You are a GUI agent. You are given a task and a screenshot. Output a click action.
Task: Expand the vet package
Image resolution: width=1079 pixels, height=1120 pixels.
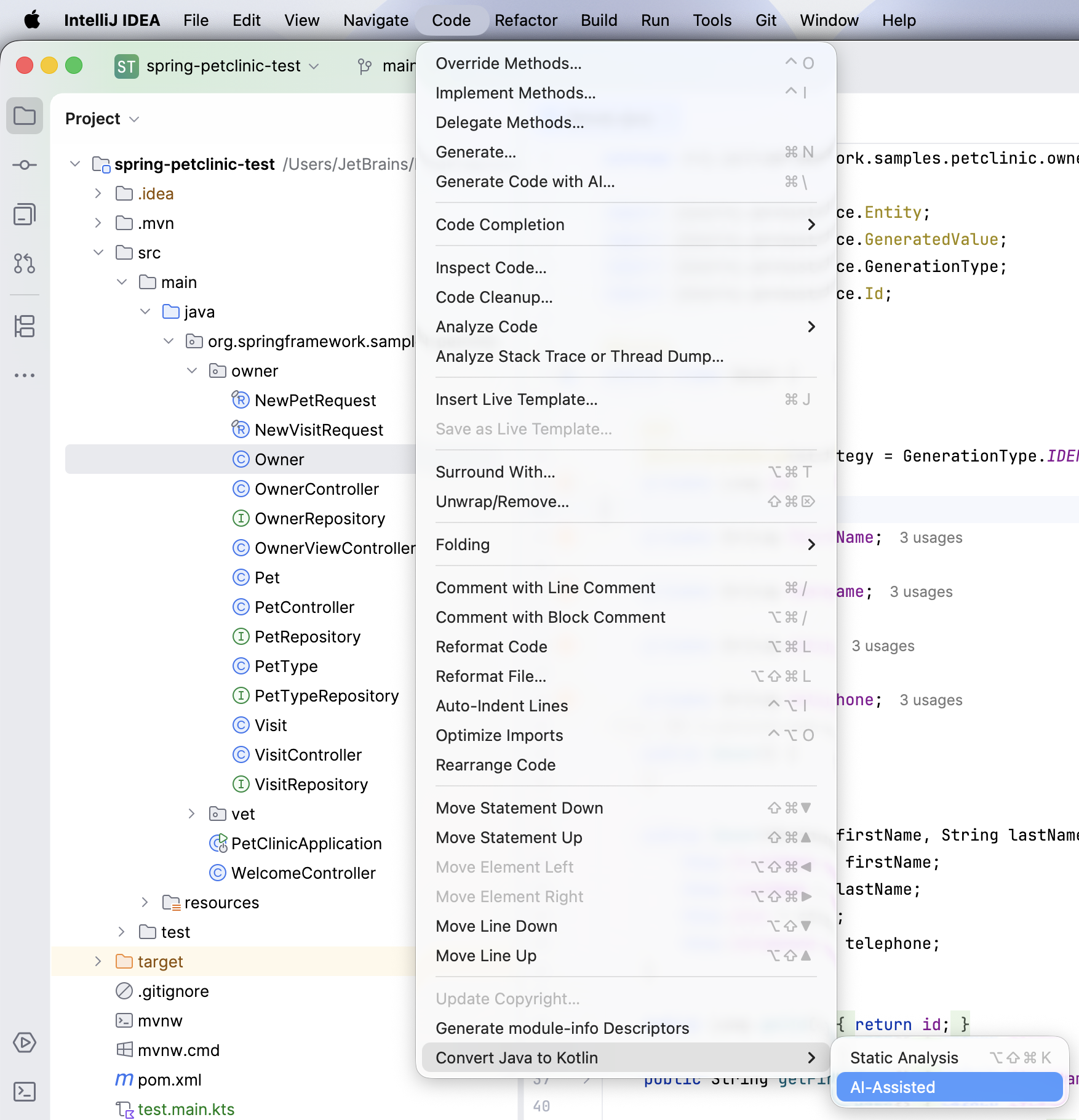point(191,814)
